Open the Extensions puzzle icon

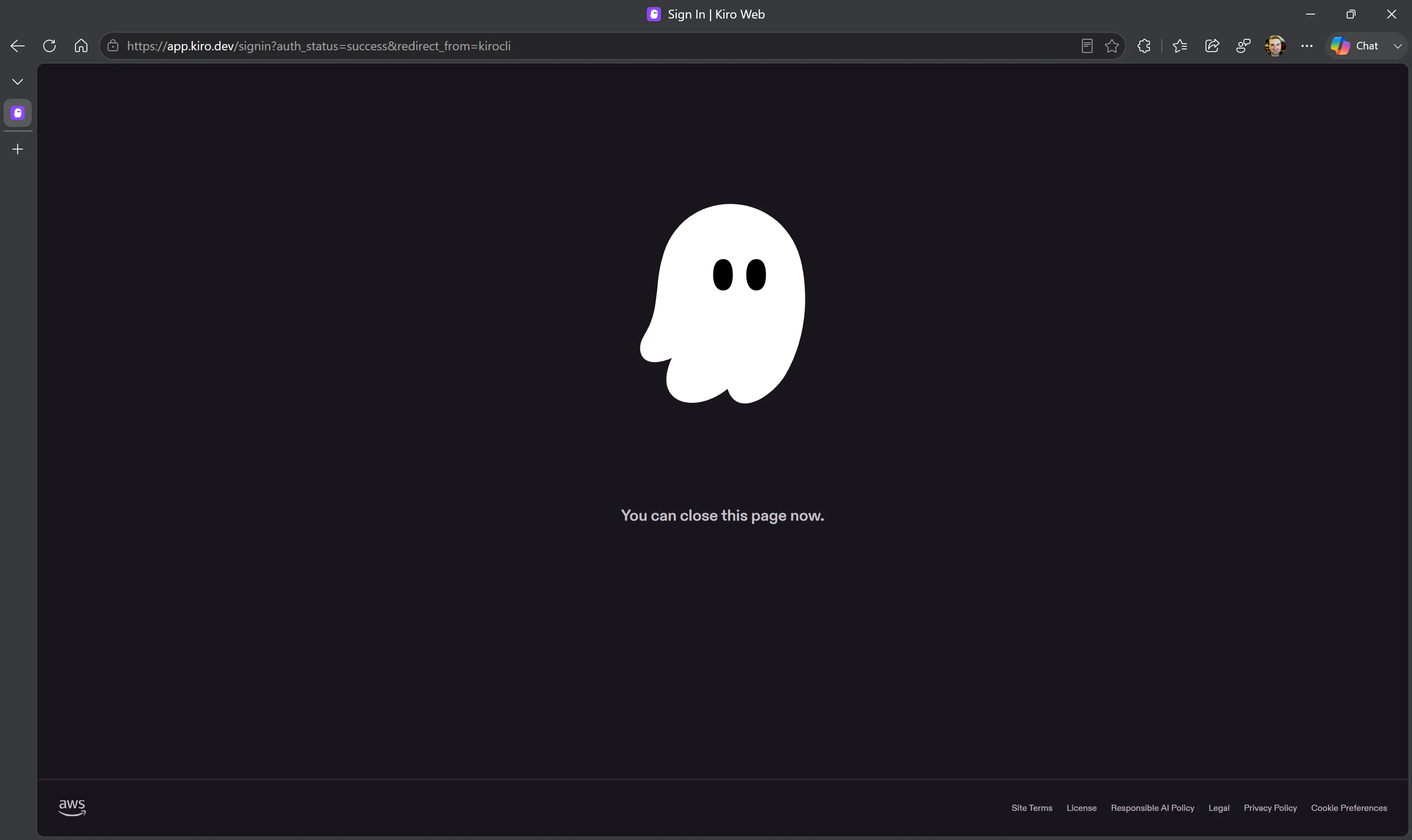pos(1144,46)
